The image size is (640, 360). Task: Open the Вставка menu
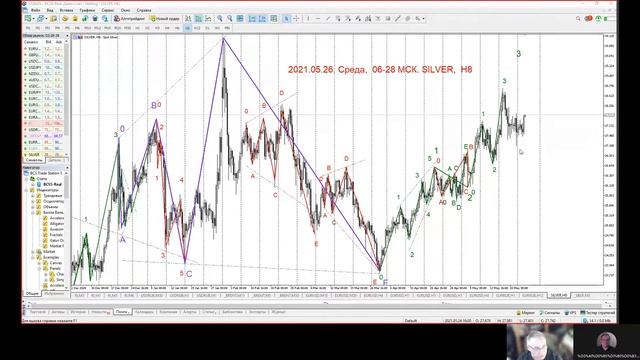67,10
